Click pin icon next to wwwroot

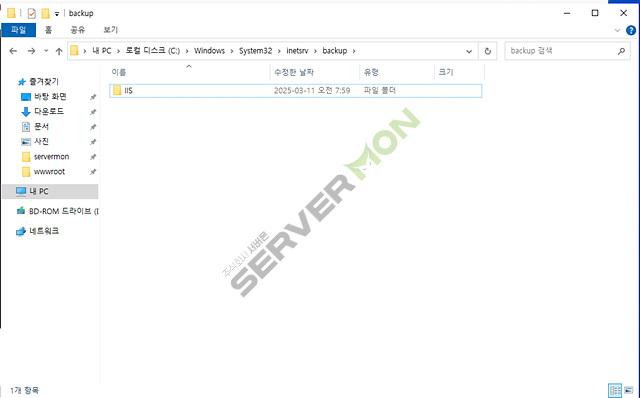(x=93, y=172)
